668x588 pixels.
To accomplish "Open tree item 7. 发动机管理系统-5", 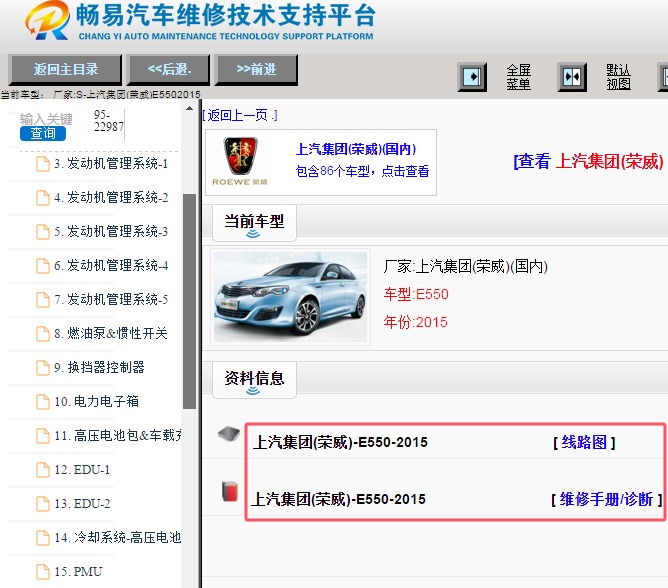I will pos(111,300).
